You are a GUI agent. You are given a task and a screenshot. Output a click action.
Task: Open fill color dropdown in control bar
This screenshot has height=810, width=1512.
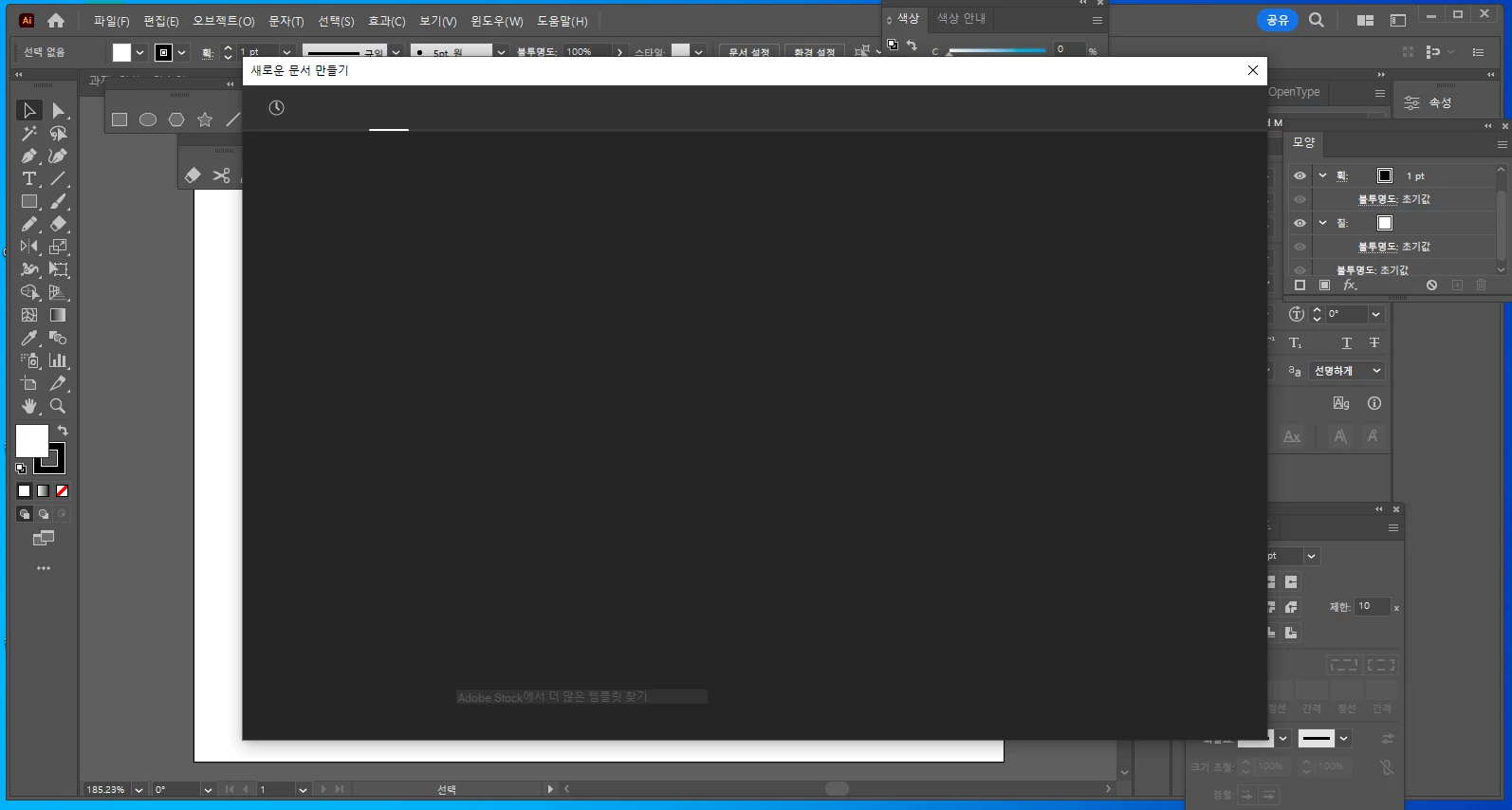tap(139, 53)
